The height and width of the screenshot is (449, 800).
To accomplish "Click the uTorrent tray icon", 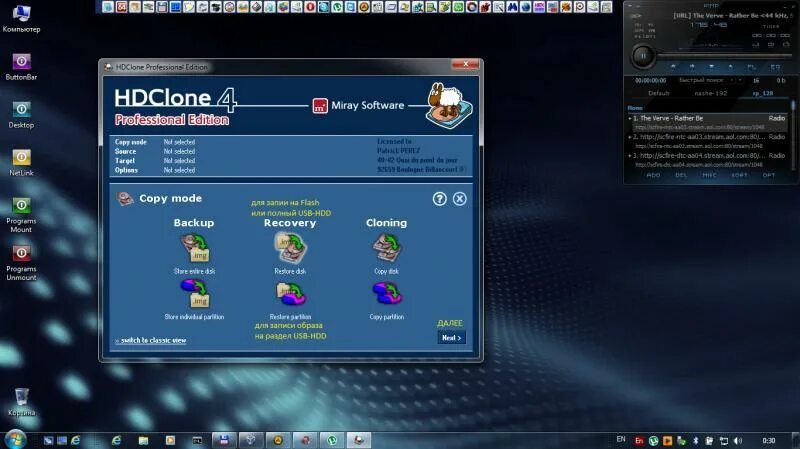I will pos(654,440).
